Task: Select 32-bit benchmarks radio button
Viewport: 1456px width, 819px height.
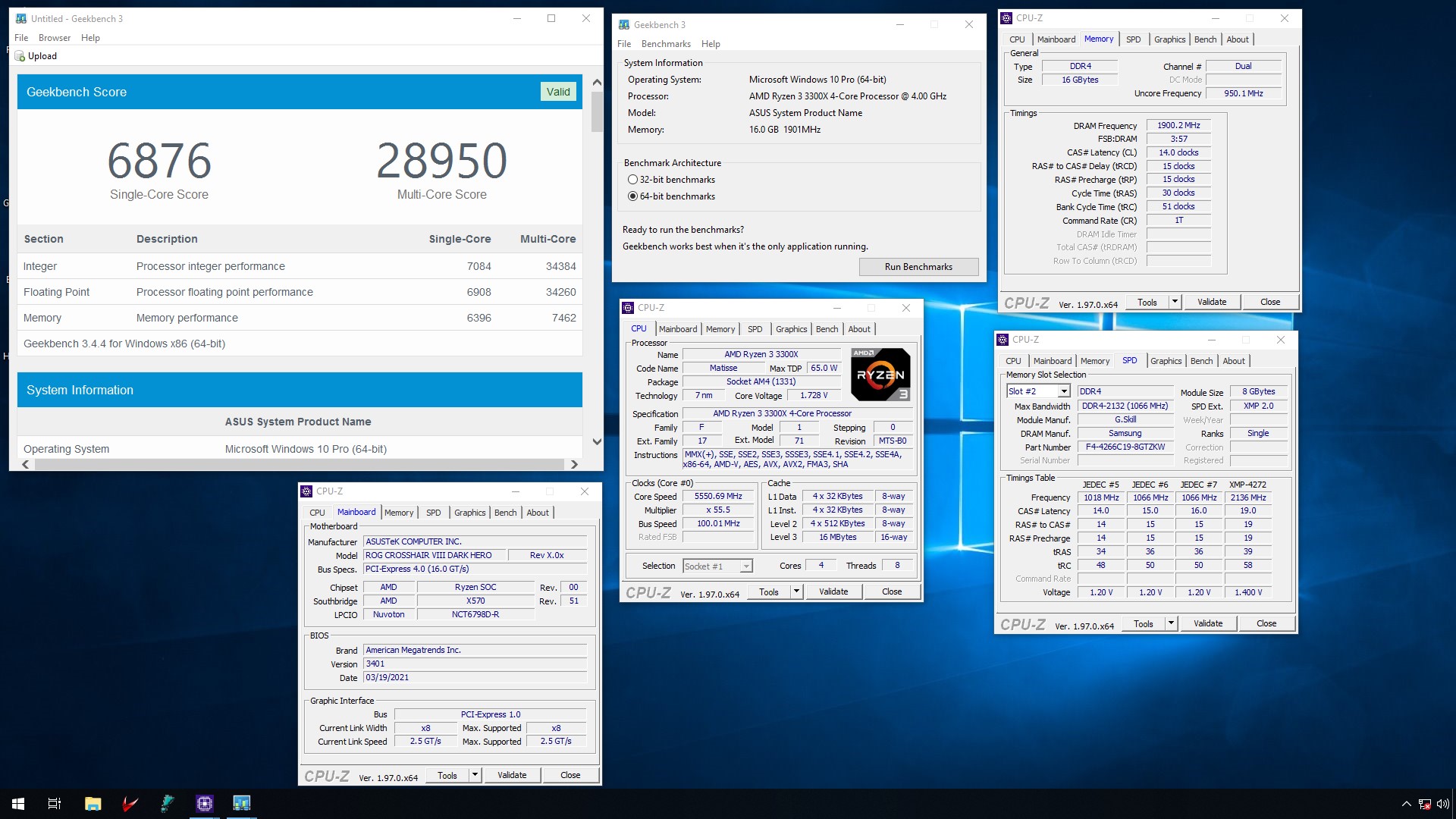Action: [x=632, y=180]
